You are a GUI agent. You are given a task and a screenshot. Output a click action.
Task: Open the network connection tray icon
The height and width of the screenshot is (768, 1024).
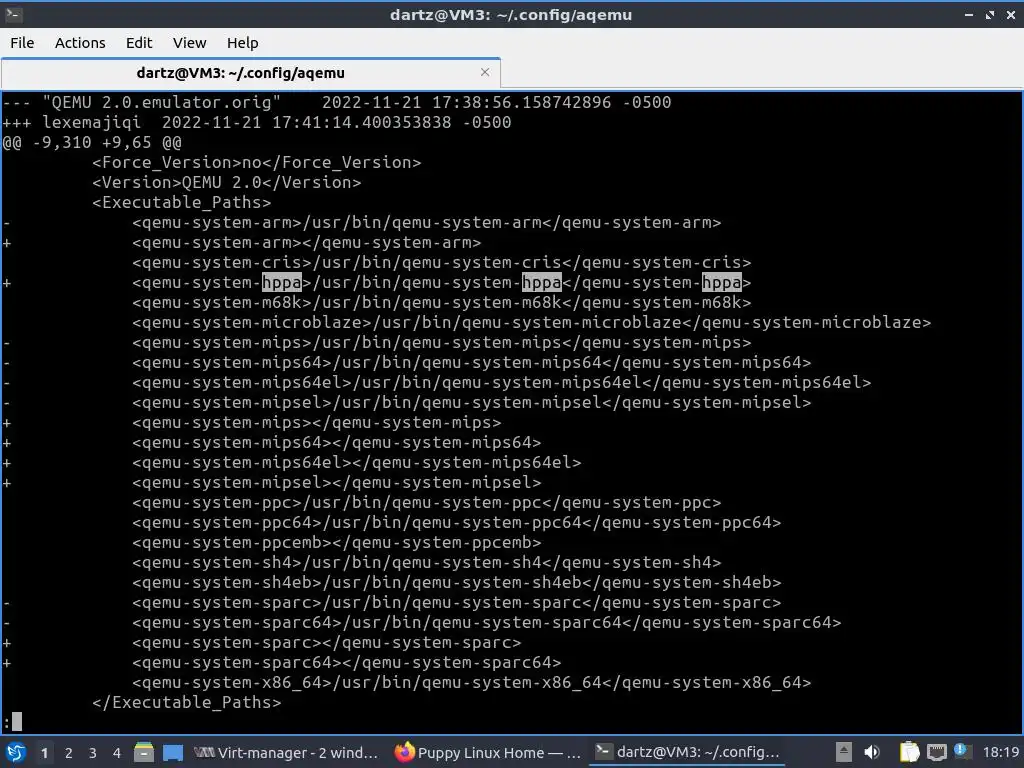(x=936, y=752)
